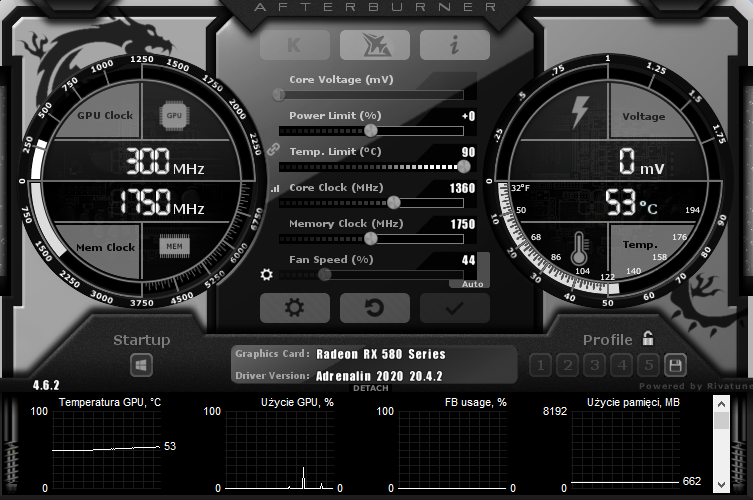Select profile slot 5
The image size is (753, 500).
(x=649, y=366)
